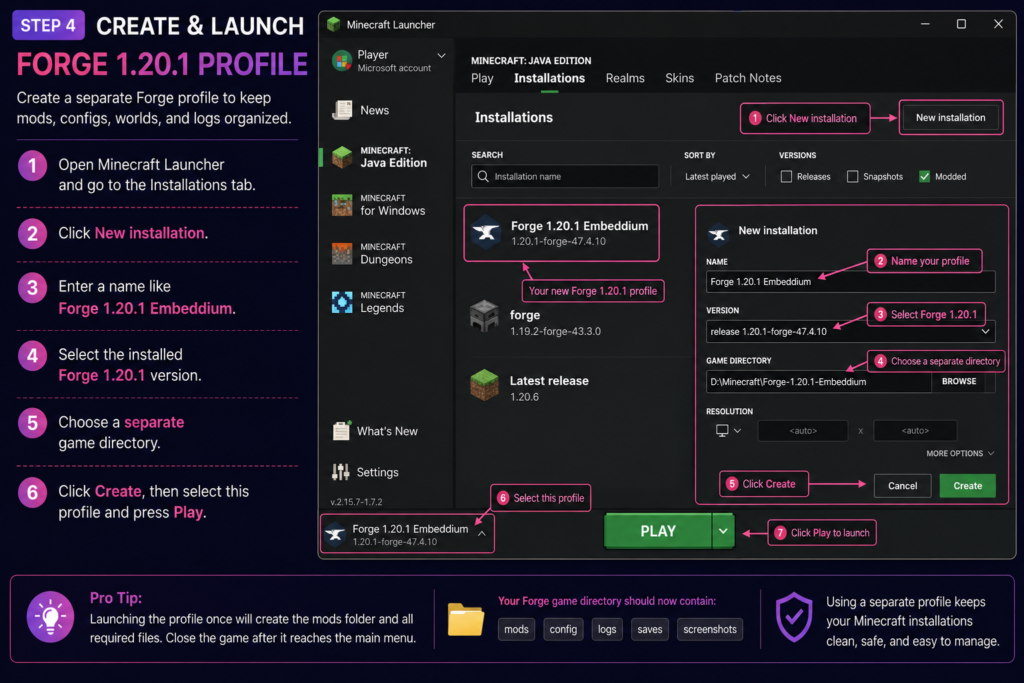Expand the Player account dropdown chevron

click(x=441, y=56)
